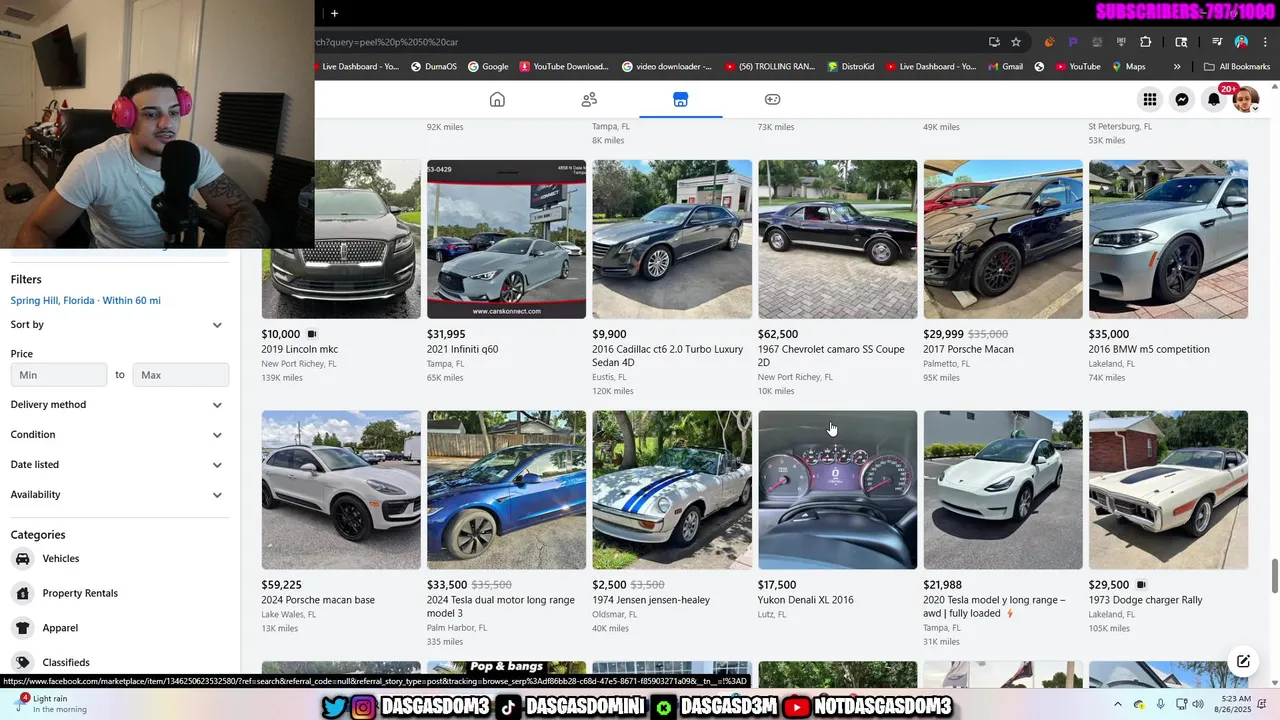Open the 2019 Lincoln mkc photo
The height and width of the screenshot is (720, 1280).
341,239
